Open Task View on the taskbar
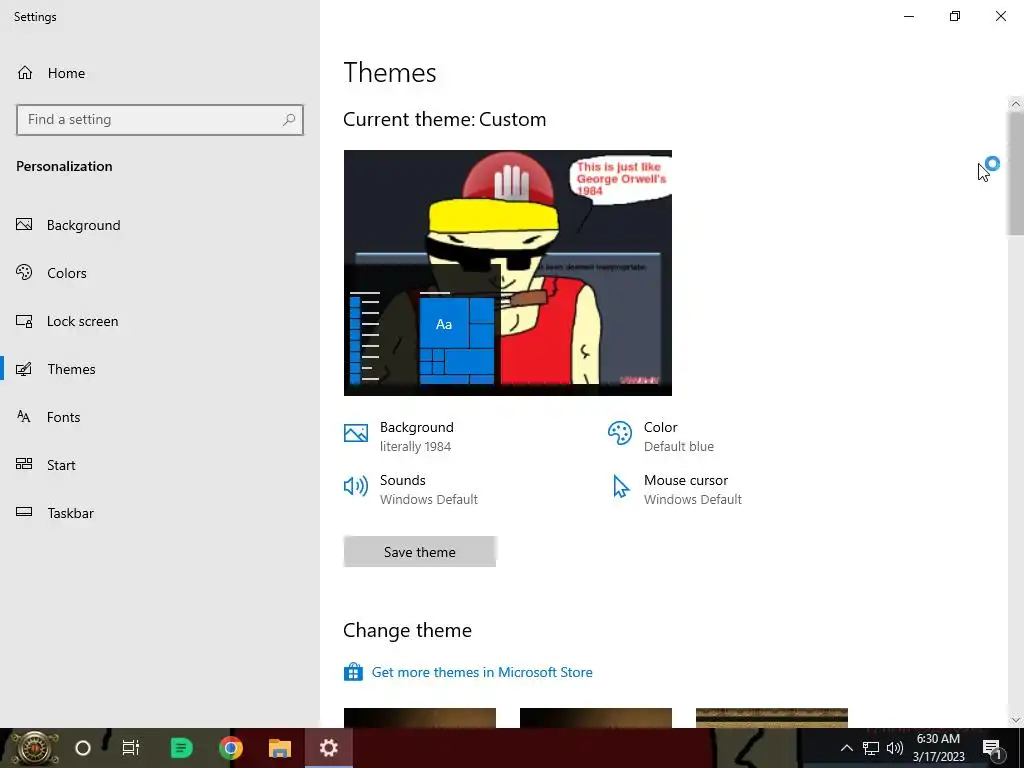 (131, 748)
